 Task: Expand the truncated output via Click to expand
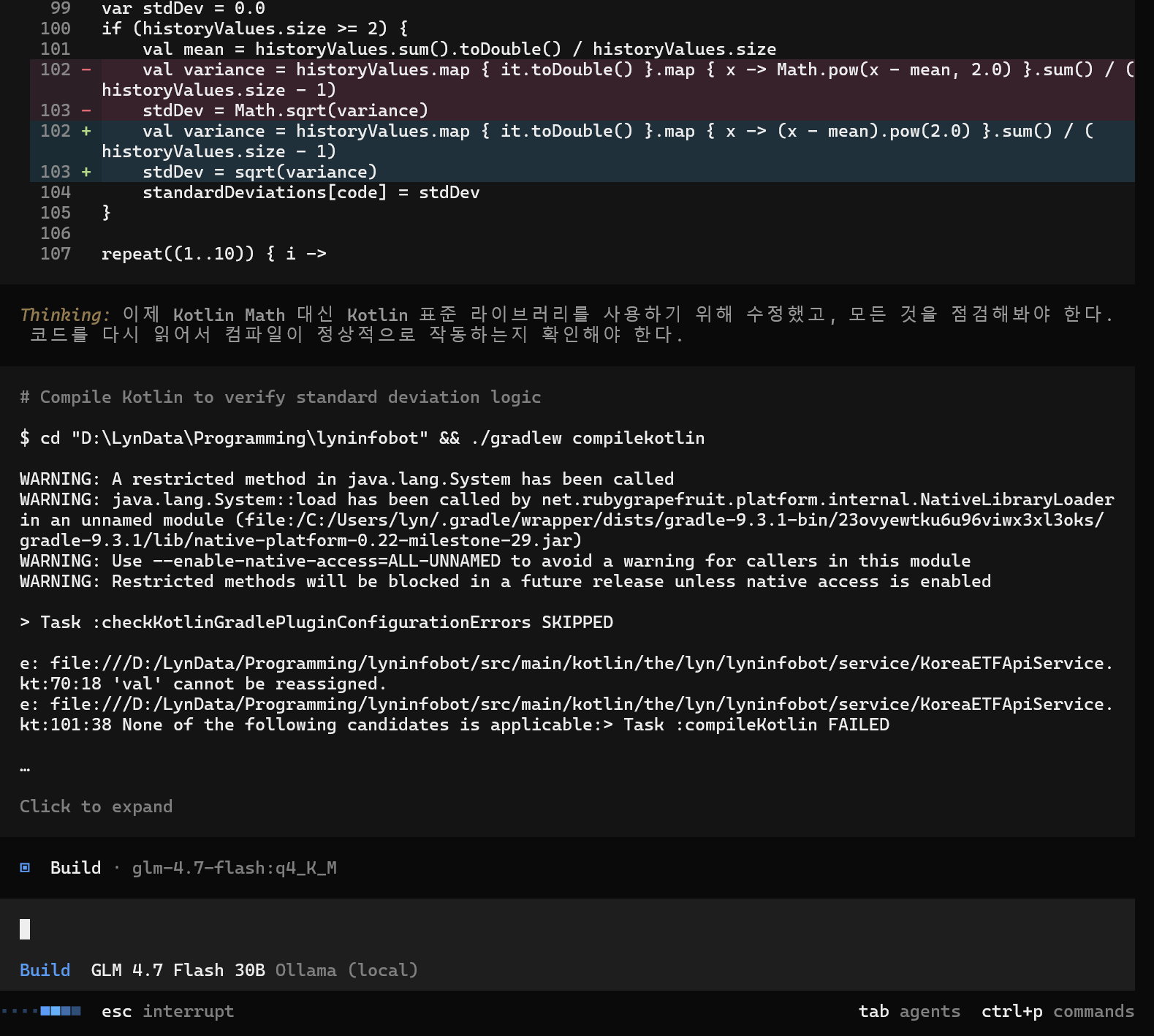96,806
